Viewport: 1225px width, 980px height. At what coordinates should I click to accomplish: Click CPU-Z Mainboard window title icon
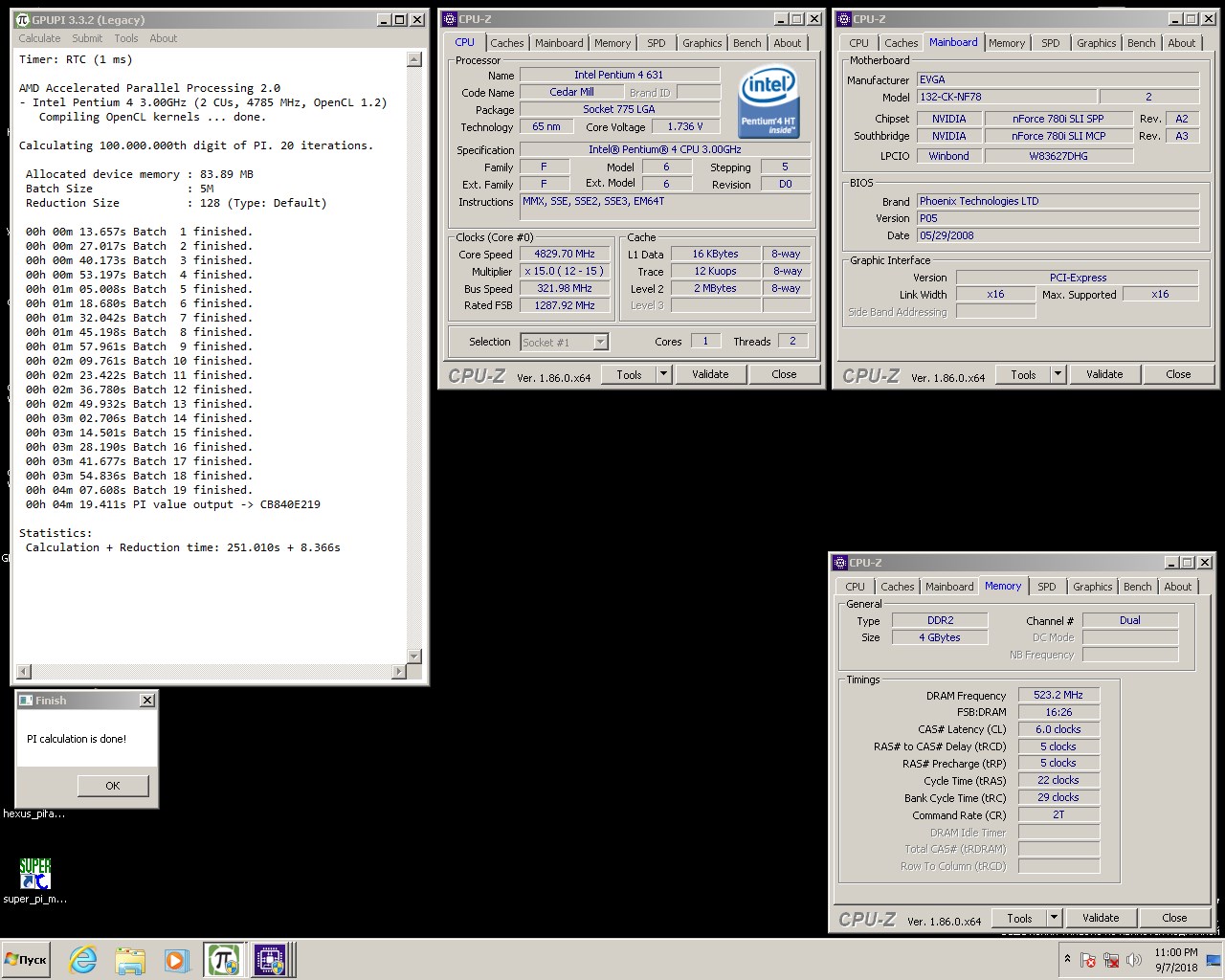click(843, 19)
